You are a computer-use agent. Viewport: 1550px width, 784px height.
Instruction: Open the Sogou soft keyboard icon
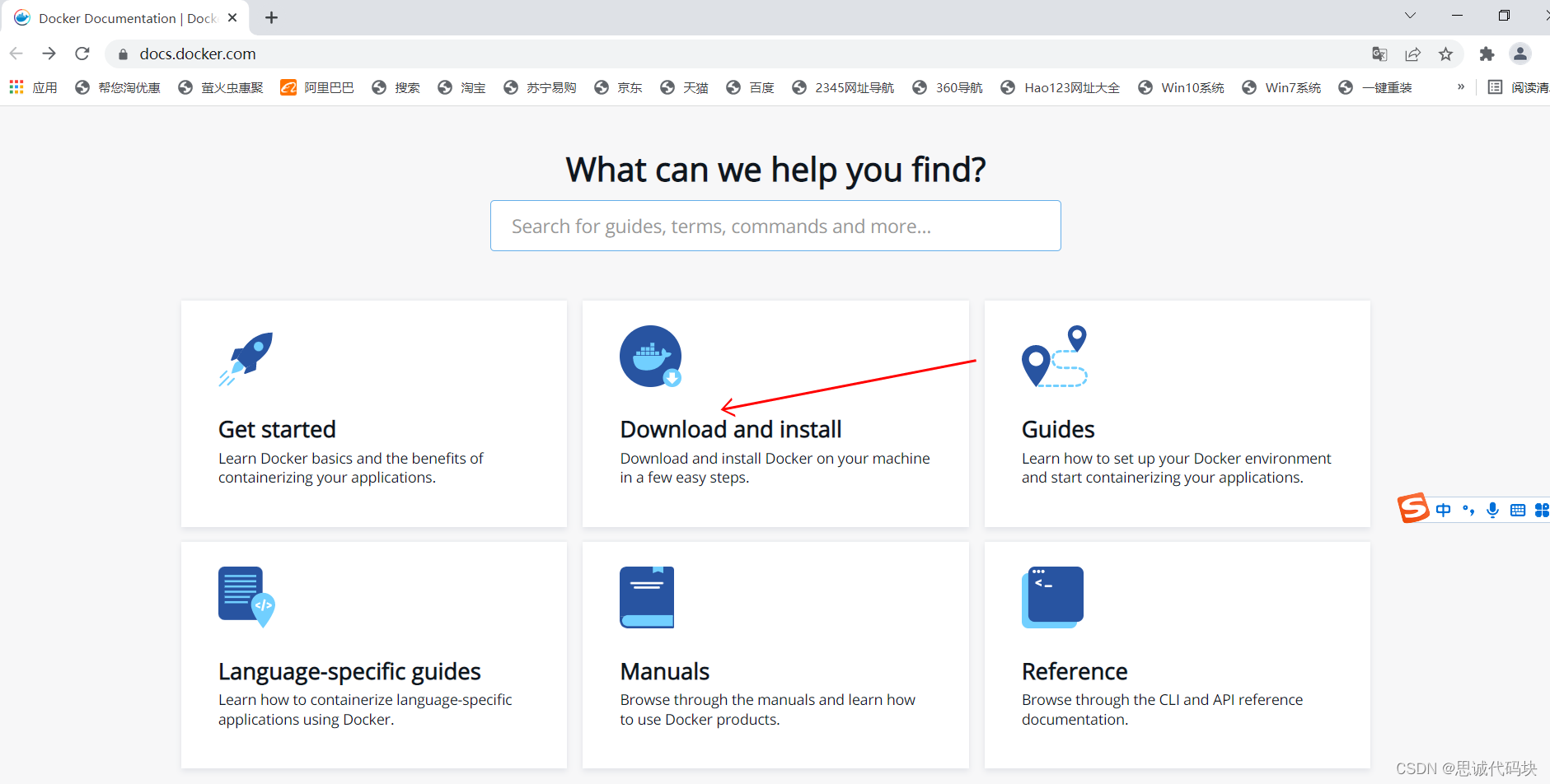pos(1518,511)
